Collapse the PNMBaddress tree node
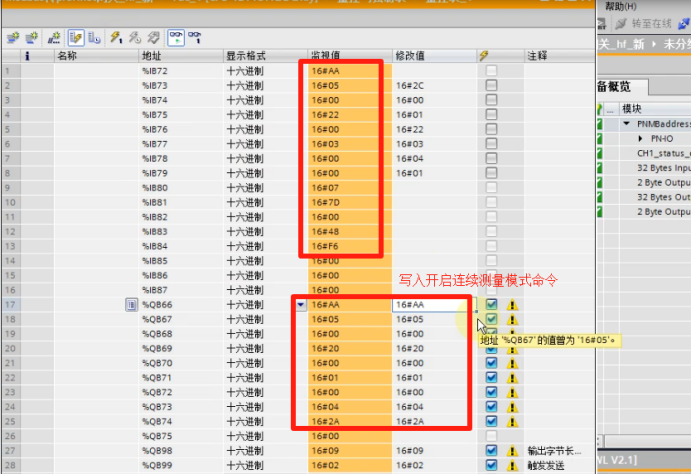 coord(627,124)
